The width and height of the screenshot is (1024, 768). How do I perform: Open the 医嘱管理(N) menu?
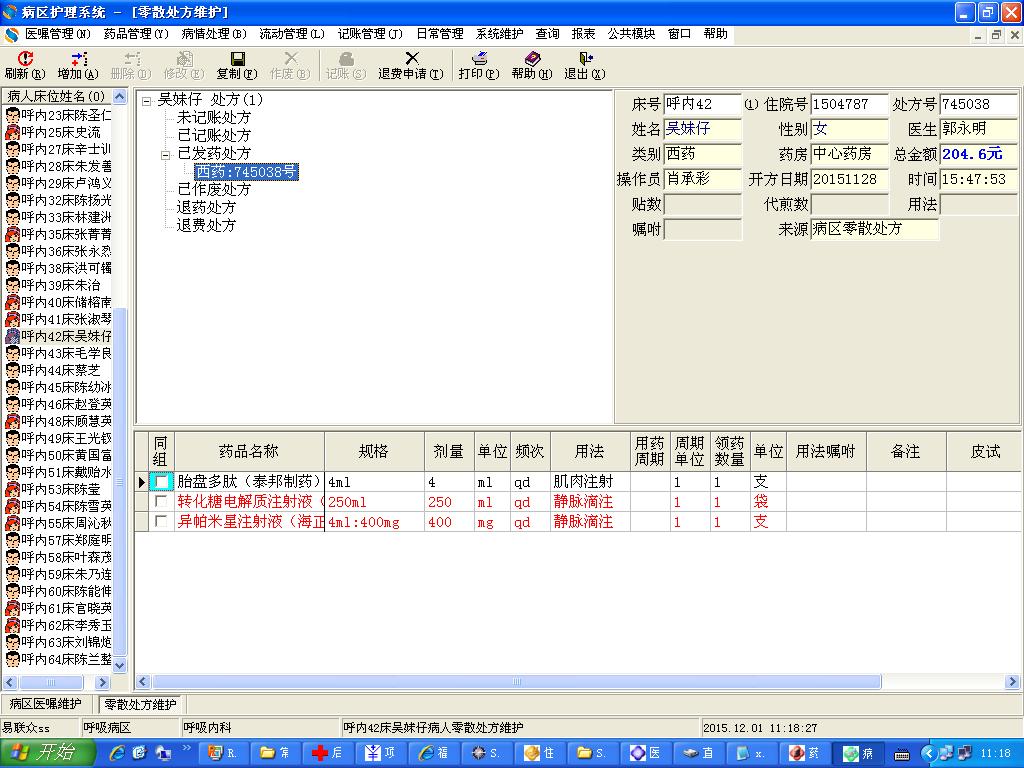point(57,34)
